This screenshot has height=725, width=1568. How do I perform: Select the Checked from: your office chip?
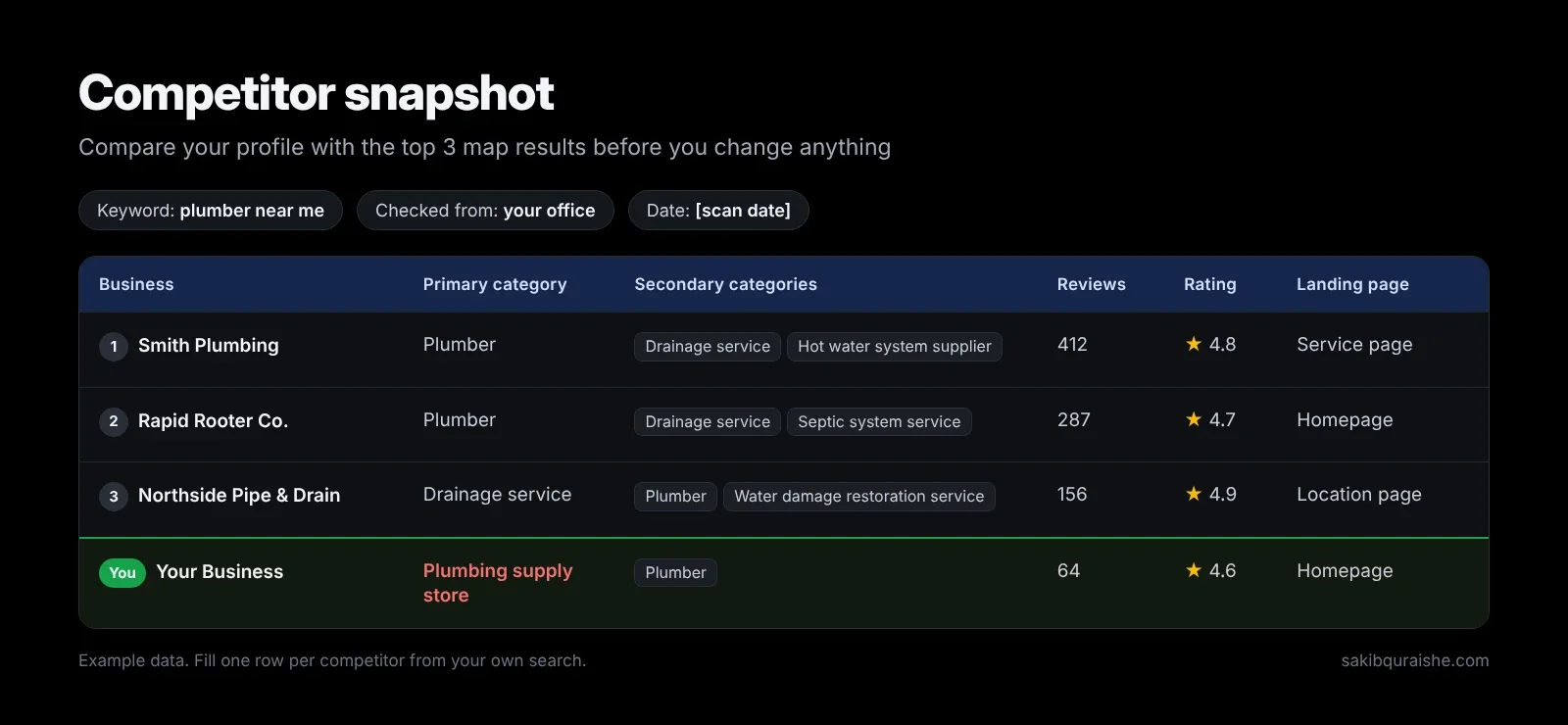[485, 211]
